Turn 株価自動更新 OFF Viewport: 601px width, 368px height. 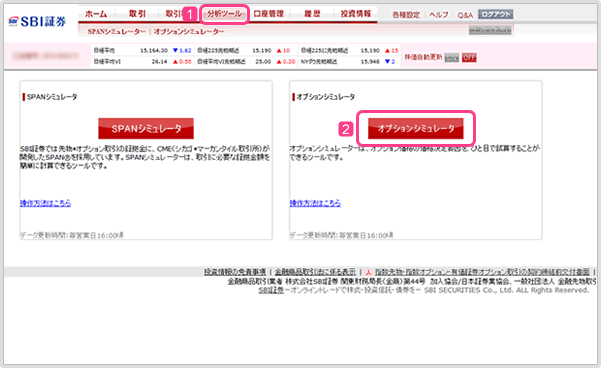click(469, 58)
